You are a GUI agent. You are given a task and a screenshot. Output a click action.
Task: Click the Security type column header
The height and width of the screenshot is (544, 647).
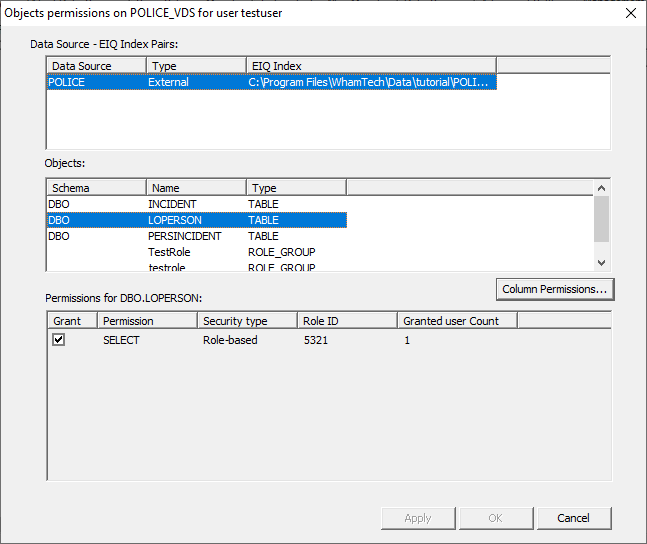pos(246,321)
